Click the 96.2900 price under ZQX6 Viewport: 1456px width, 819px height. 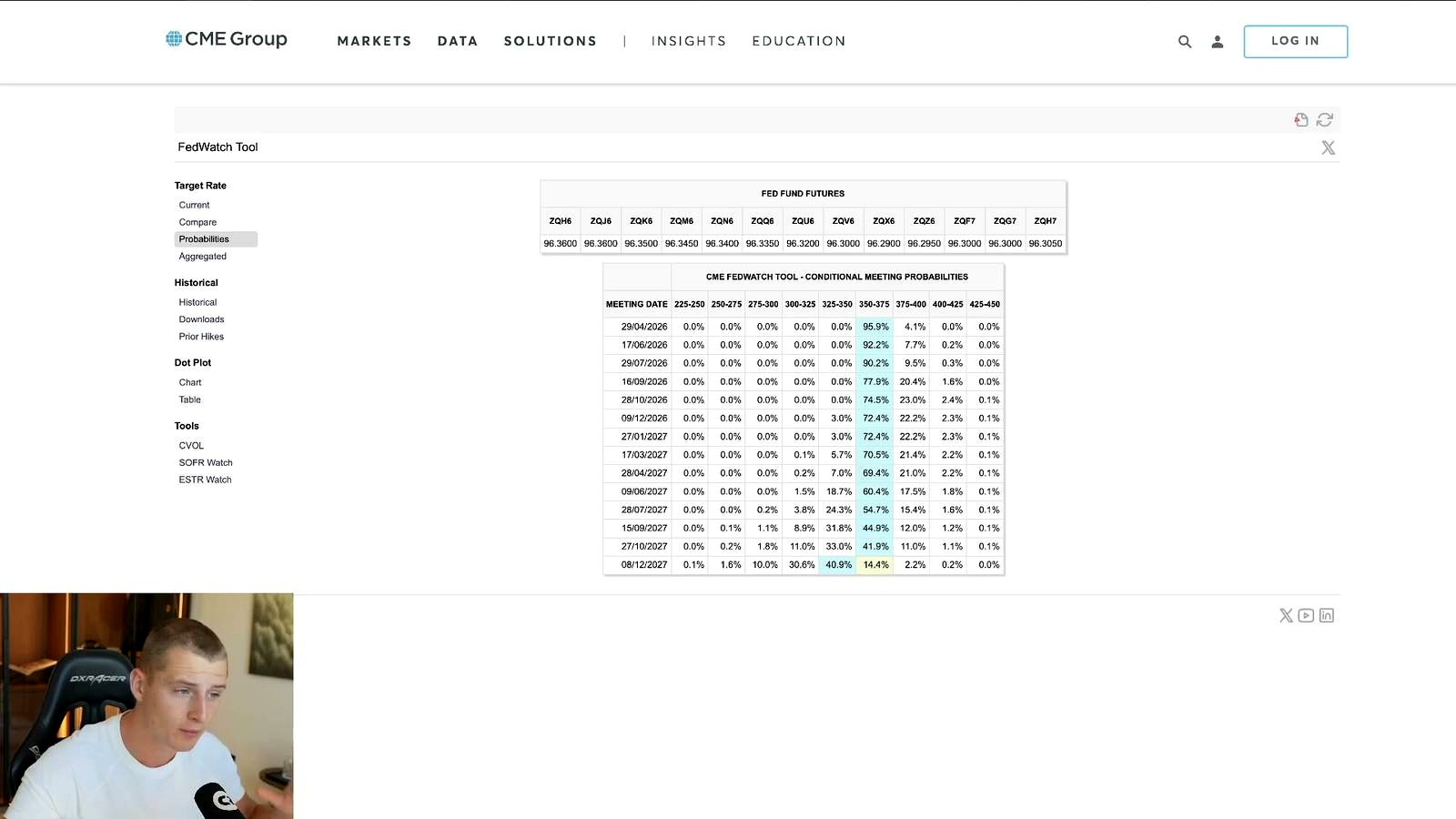[884, 244]
